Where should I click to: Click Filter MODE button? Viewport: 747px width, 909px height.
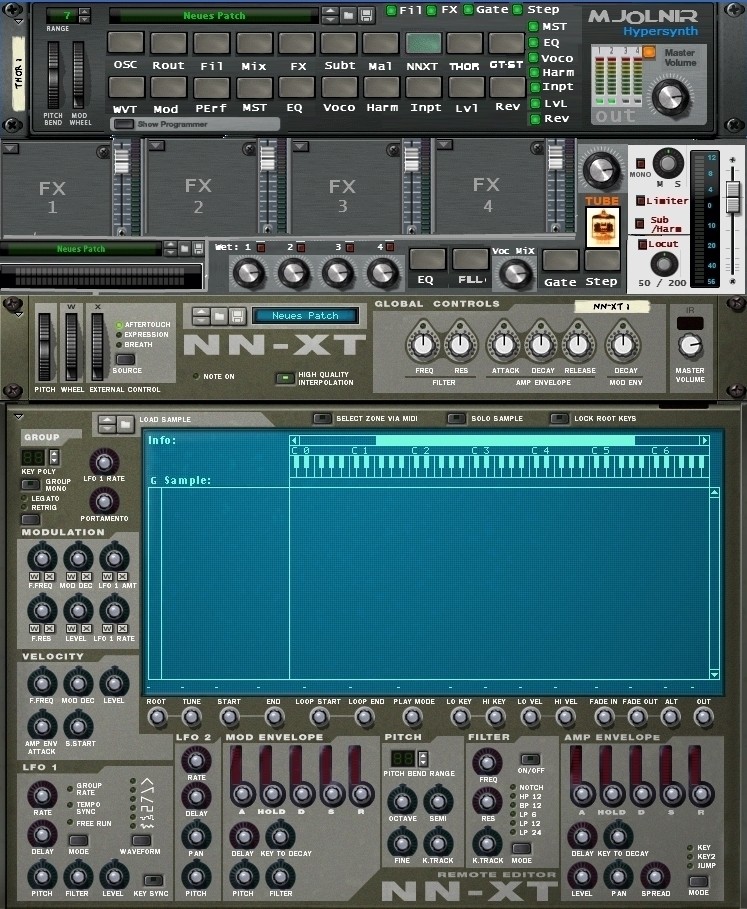point(521,848)
